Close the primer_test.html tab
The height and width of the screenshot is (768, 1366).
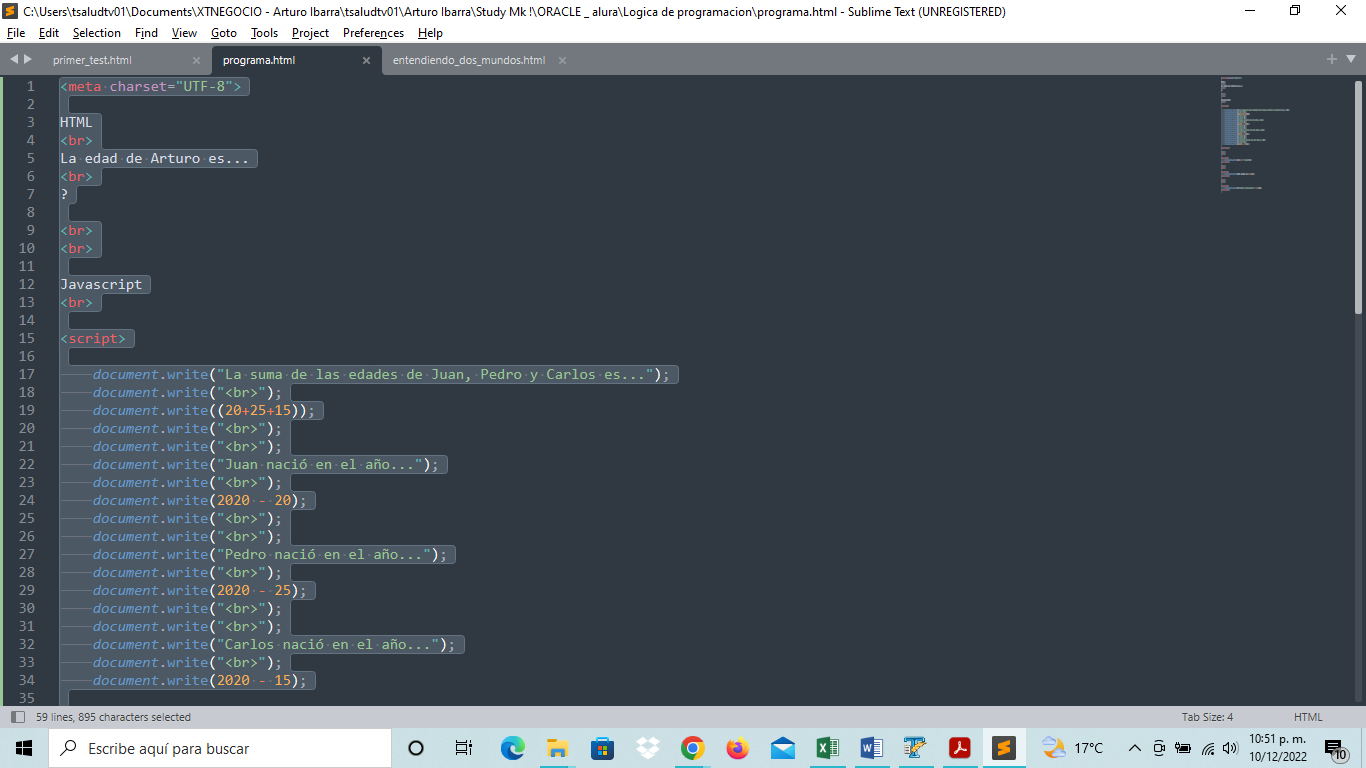coord(197,60)
